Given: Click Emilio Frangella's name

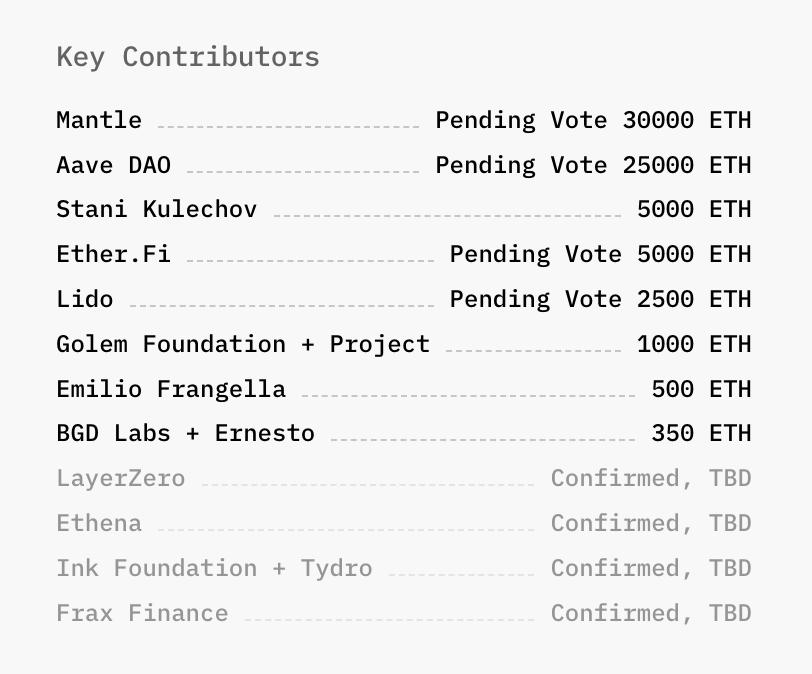Looking at the screenshot, I should (x=171, y=389).
